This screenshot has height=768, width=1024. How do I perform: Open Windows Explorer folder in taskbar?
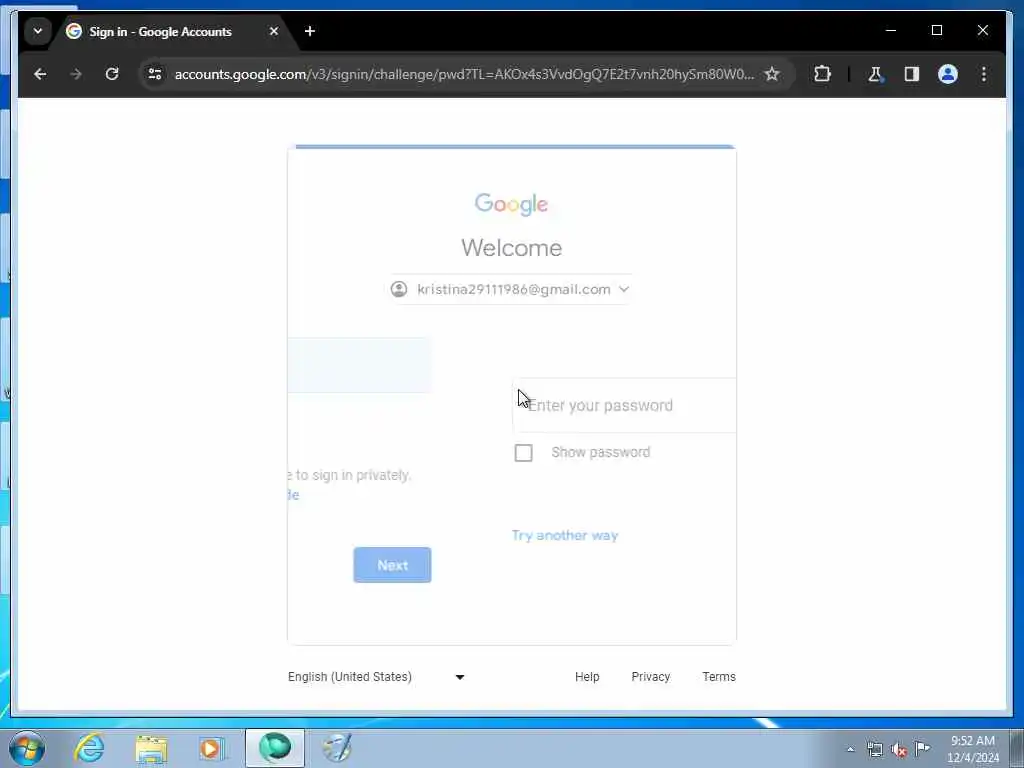(x=152, y=748)
